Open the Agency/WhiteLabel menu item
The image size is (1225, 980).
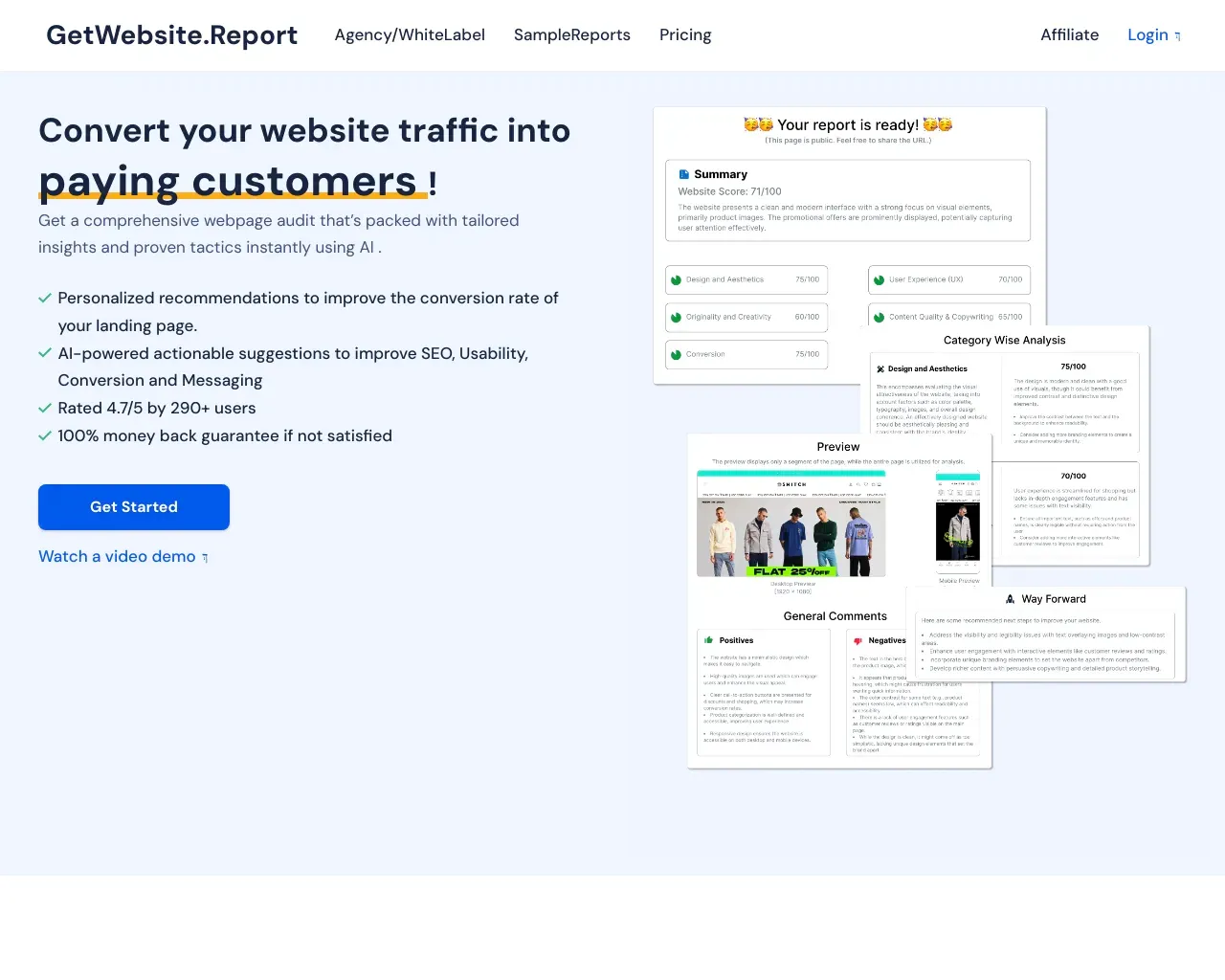pyautogui.click(x=410, y=35)
